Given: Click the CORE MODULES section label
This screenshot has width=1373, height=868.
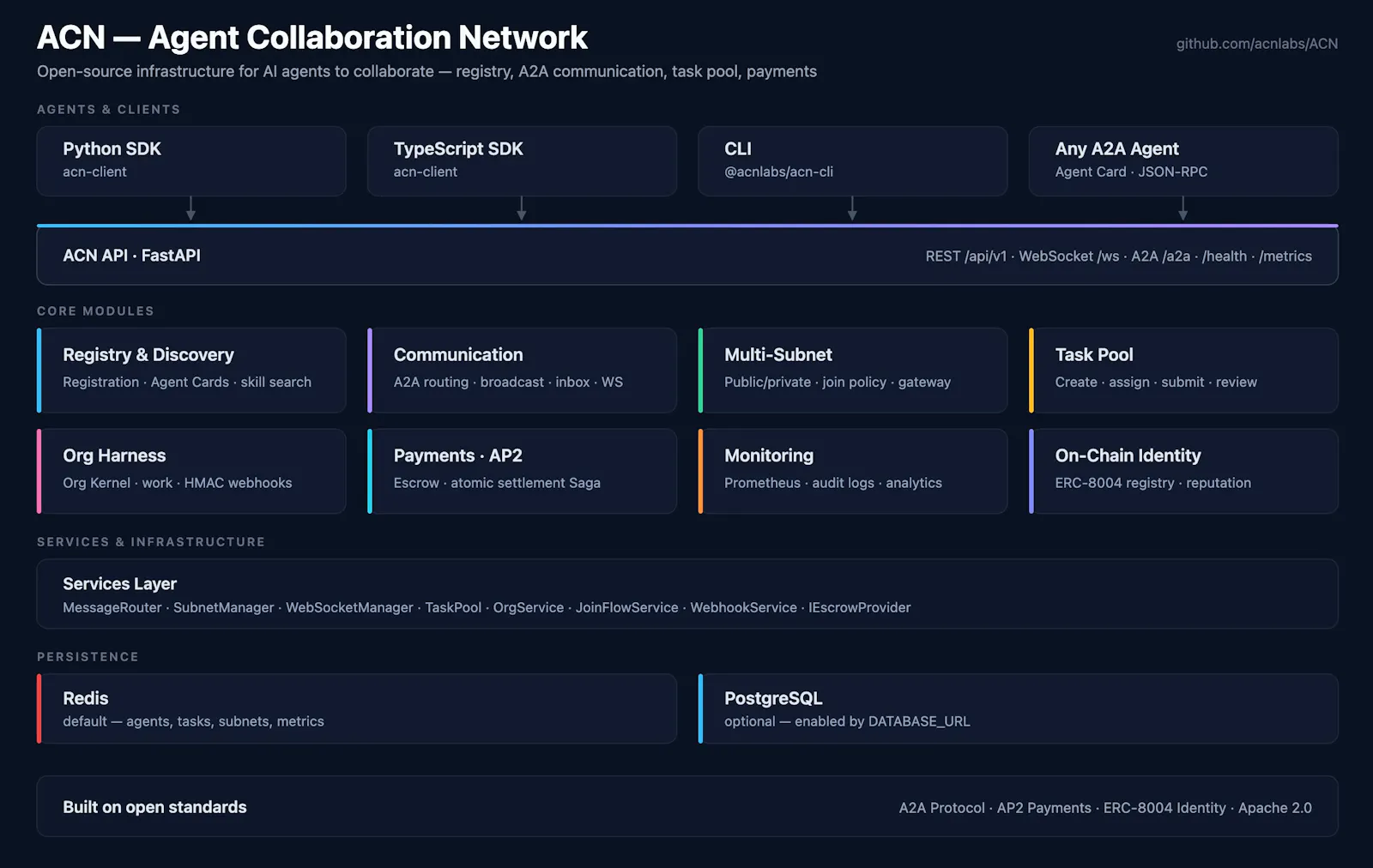Looking at the screenshot, I should point(95,311).
